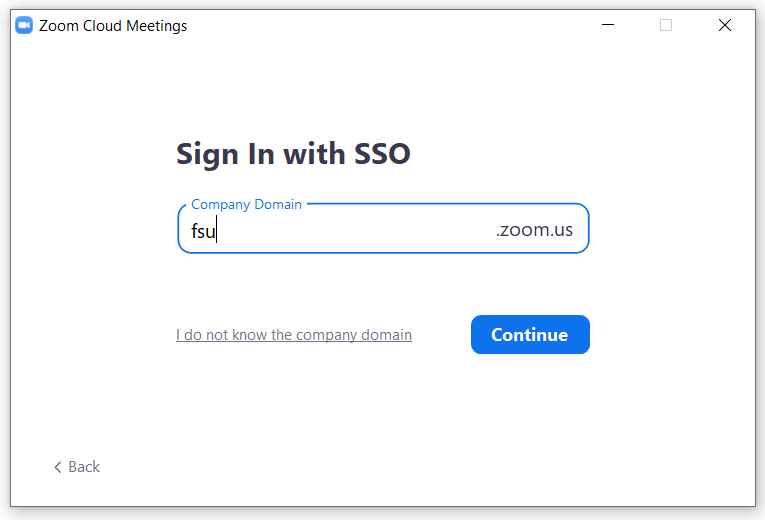Go back using the Back text link
Viewport: 765px width, 520px height.
(x=84, y=467)
